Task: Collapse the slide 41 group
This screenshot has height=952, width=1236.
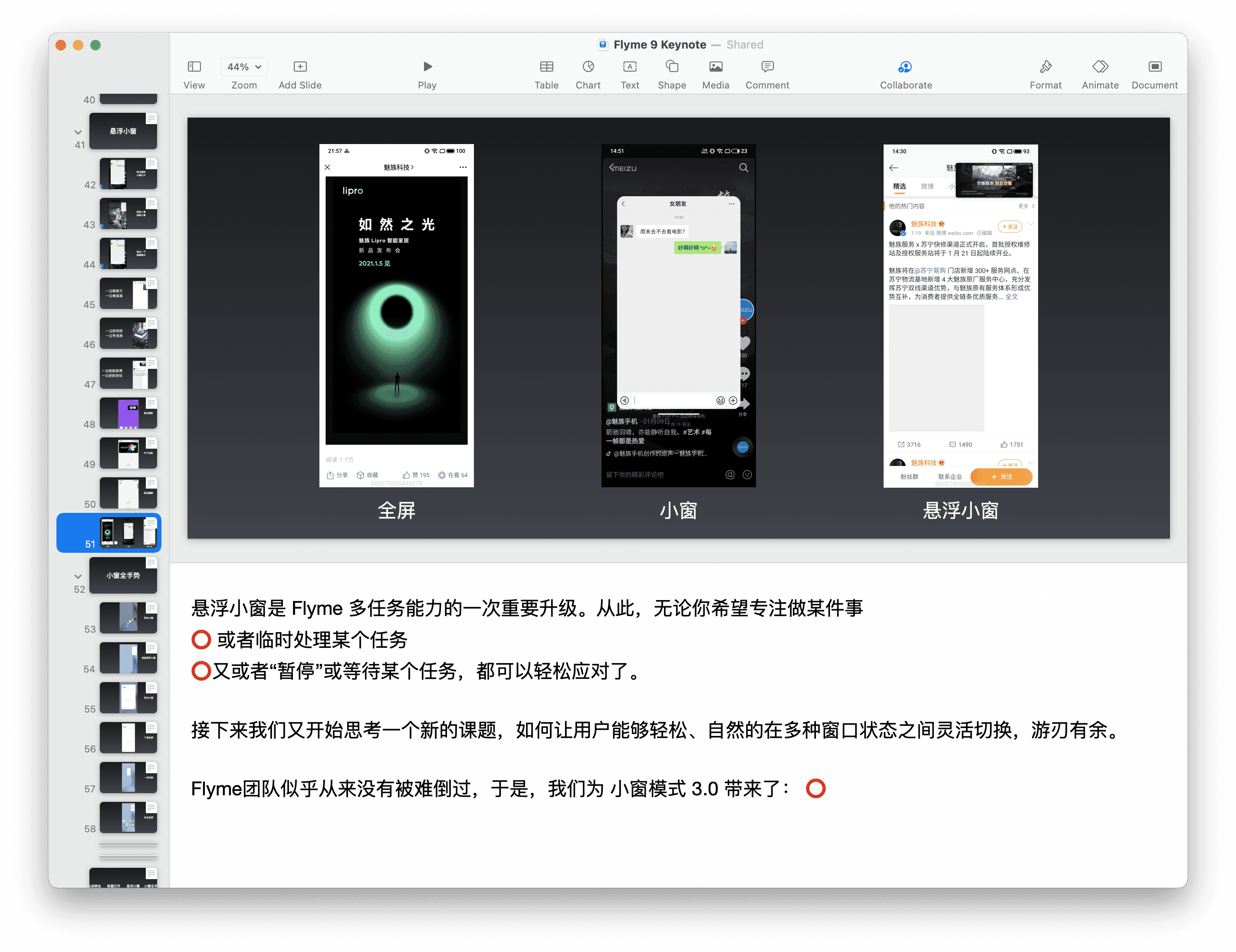Action: click(78, 132)
